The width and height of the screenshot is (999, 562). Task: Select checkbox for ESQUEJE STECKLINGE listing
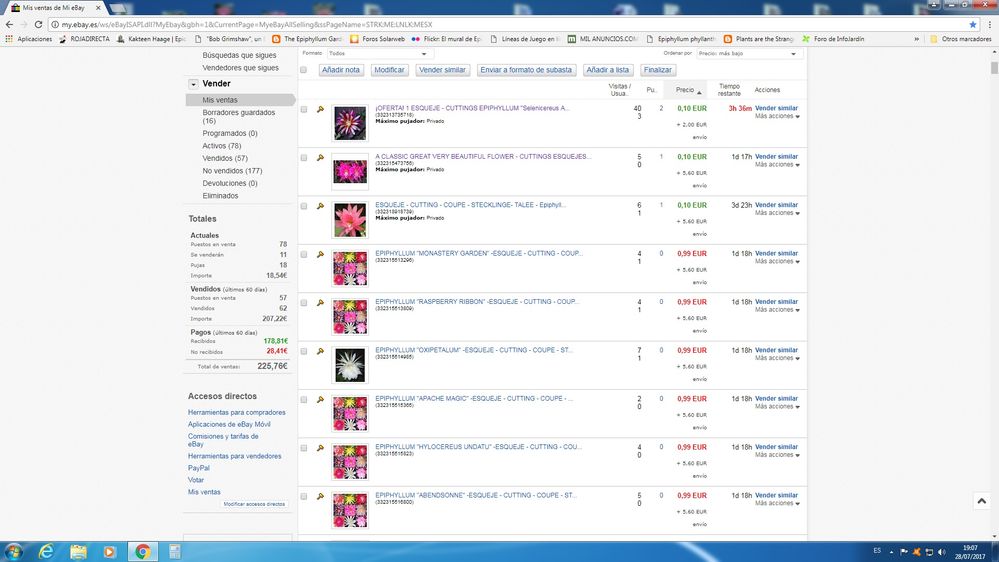point(304,206)
